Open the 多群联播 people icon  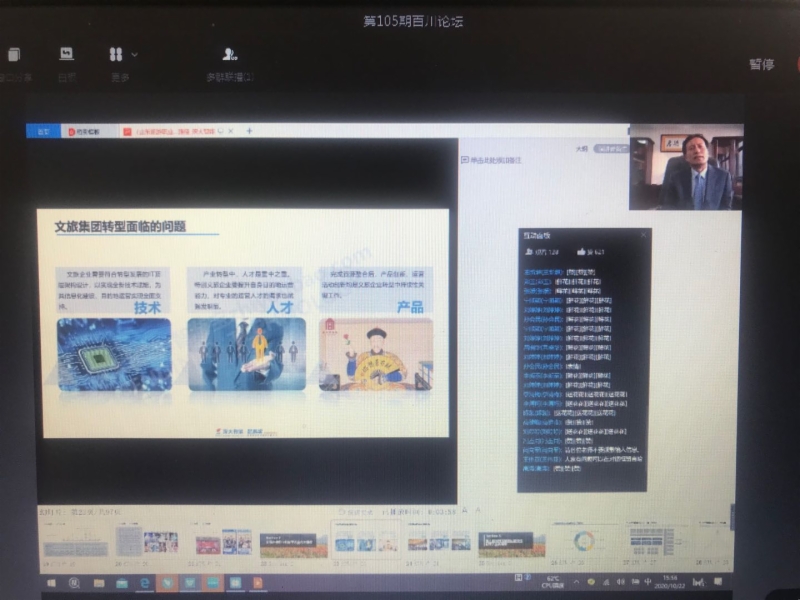point(230,54)
